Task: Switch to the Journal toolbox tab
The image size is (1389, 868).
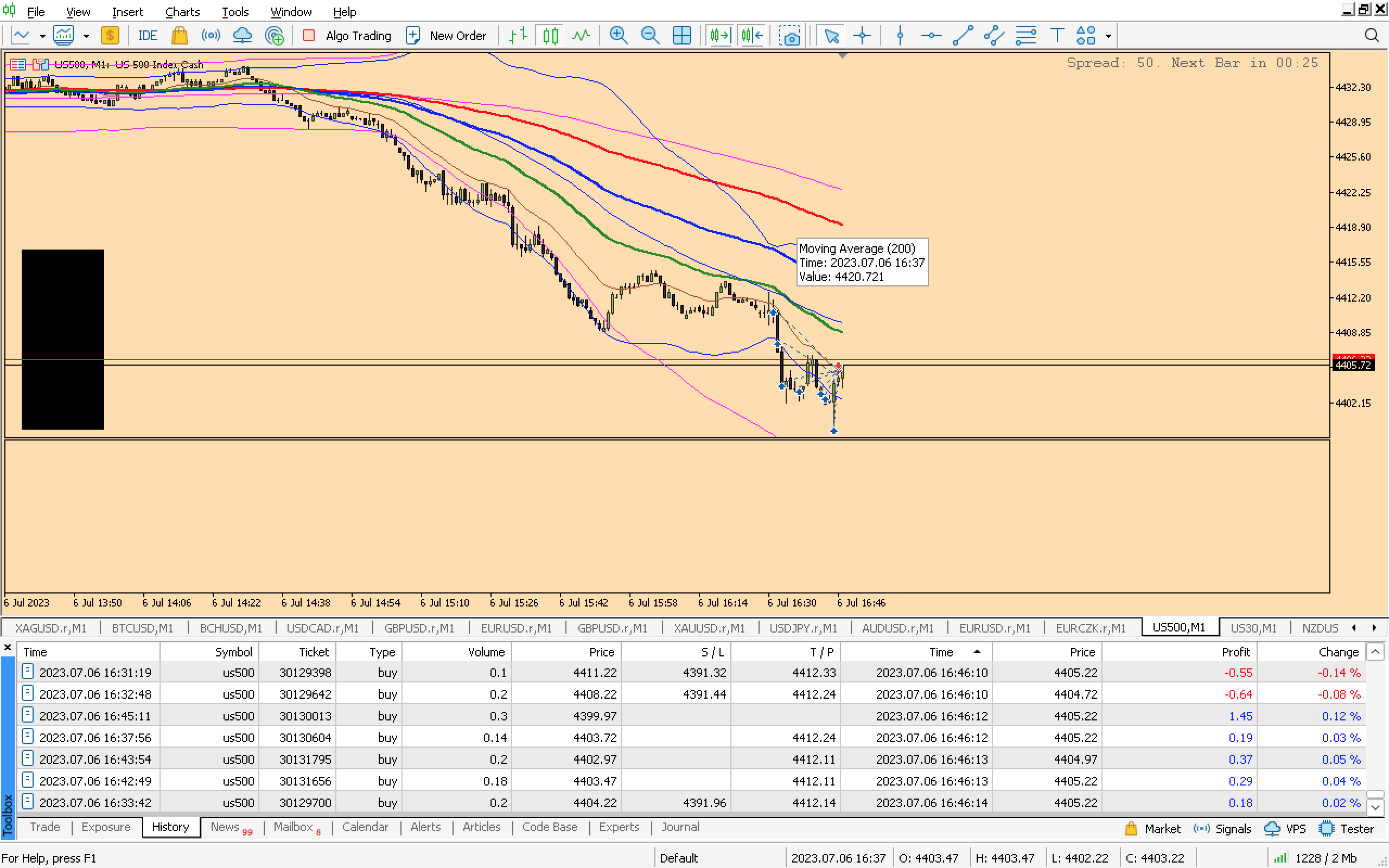Action: point(679,827)
